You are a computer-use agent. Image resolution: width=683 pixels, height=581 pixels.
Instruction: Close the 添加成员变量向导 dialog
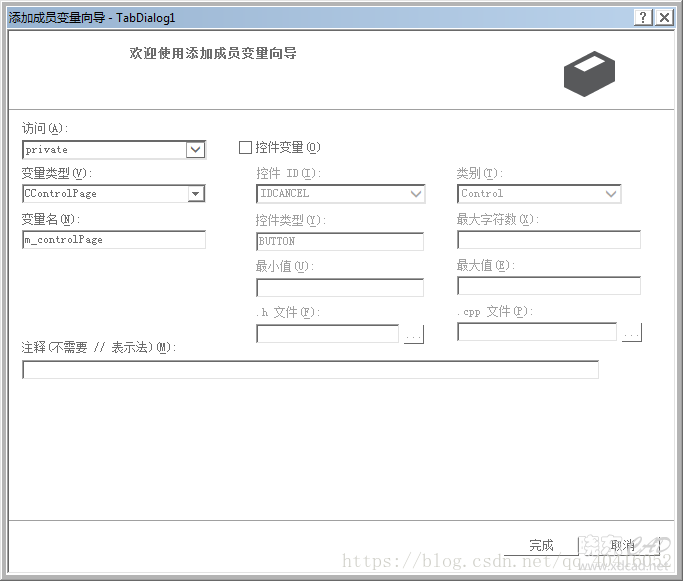[664, 18]
